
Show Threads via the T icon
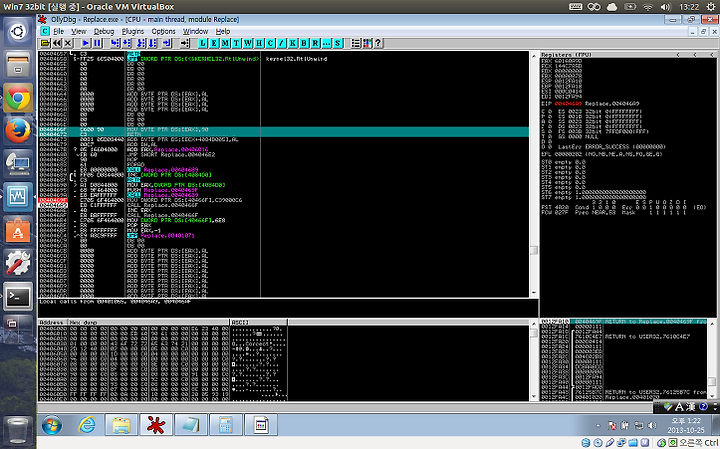click(x=236, y=43)
